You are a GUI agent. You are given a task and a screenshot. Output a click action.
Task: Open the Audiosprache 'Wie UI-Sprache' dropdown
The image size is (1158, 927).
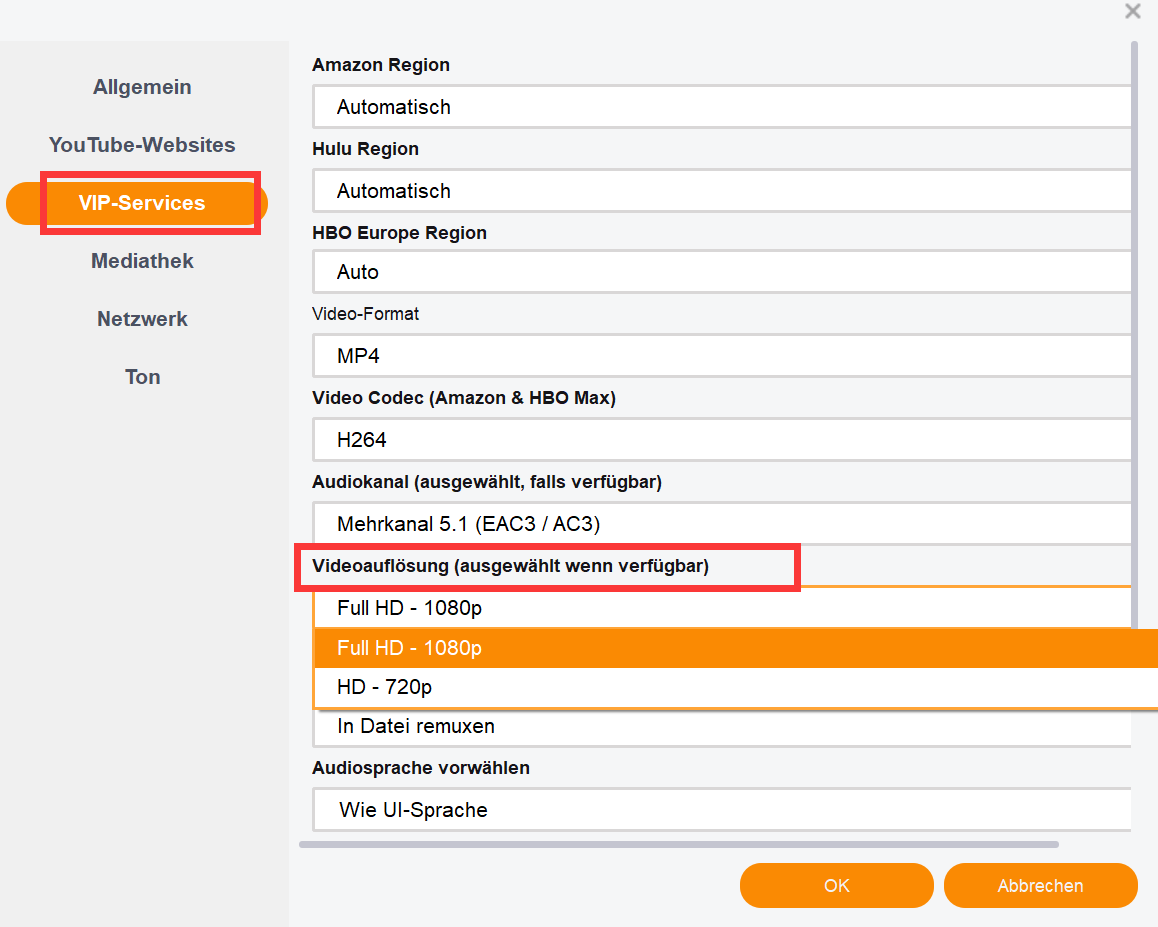point(722,810)
